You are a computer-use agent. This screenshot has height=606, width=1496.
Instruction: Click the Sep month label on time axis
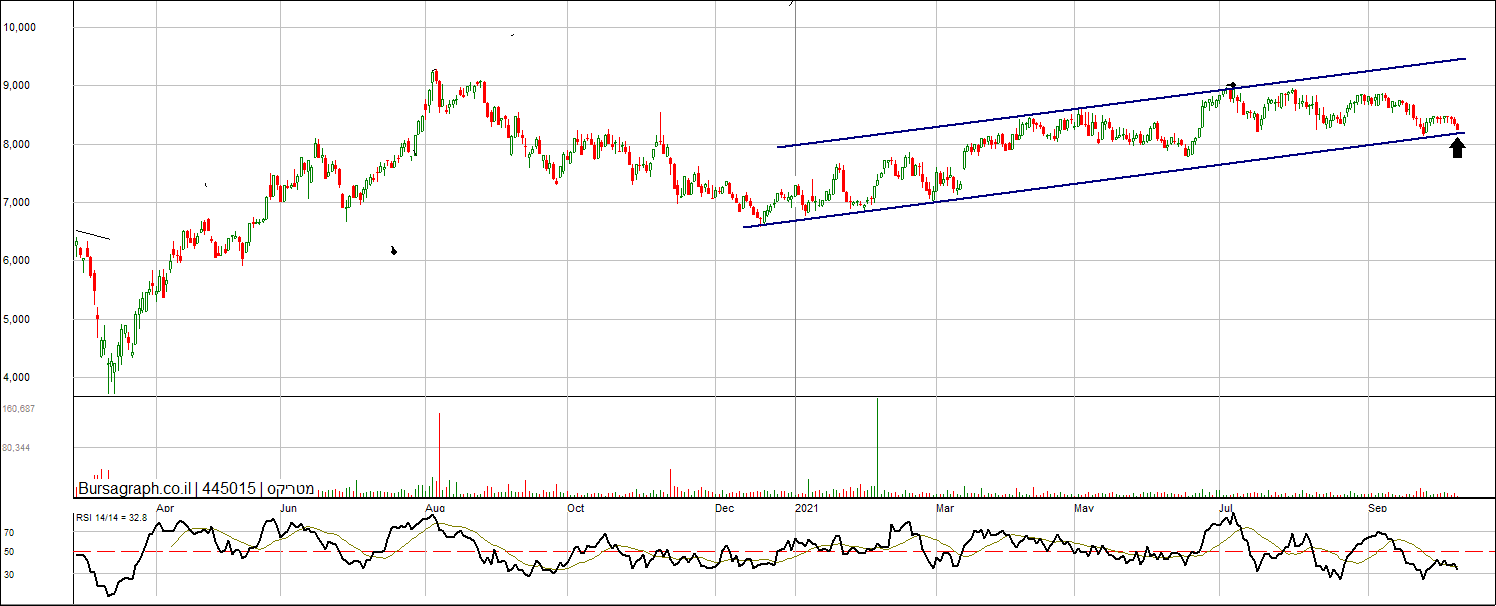(1378, 508)
